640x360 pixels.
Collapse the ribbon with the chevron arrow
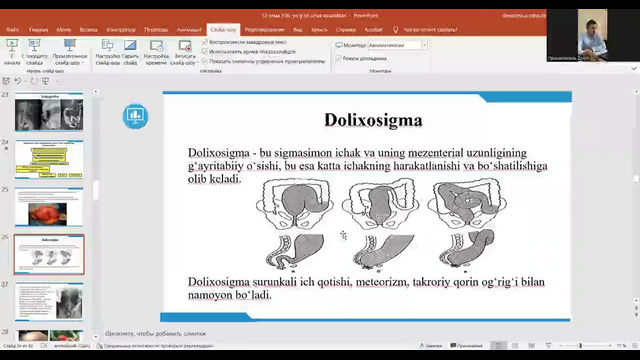[633, 68]
